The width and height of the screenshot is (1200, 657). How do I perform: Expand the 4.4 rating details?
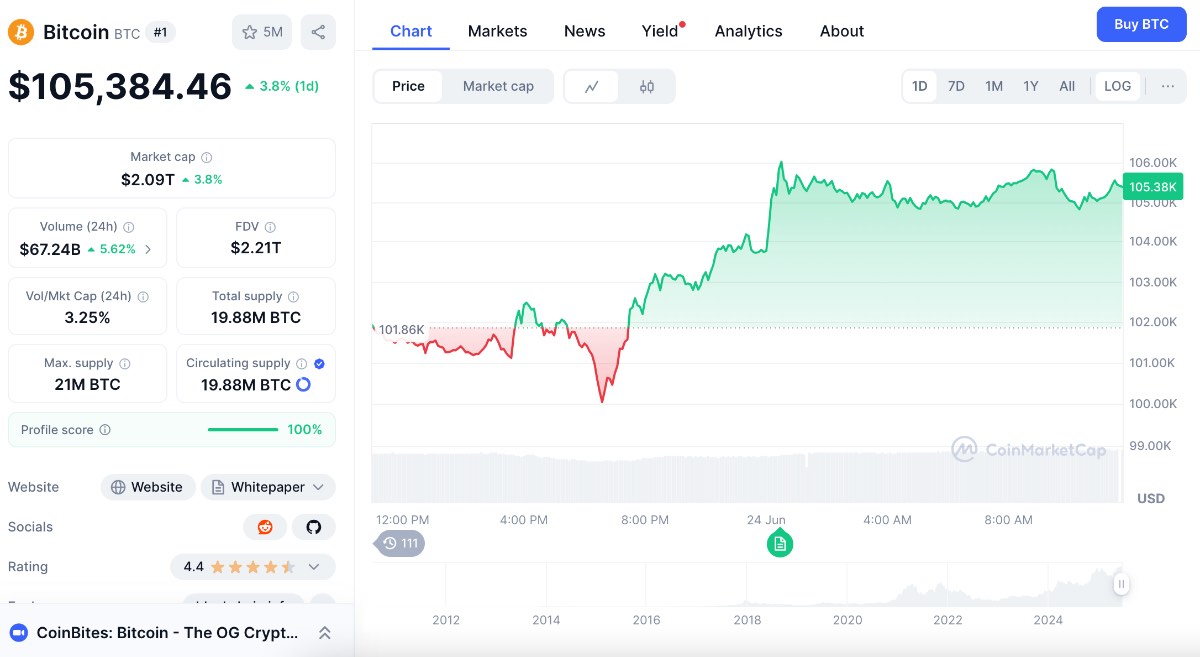(x=252, y=567)
